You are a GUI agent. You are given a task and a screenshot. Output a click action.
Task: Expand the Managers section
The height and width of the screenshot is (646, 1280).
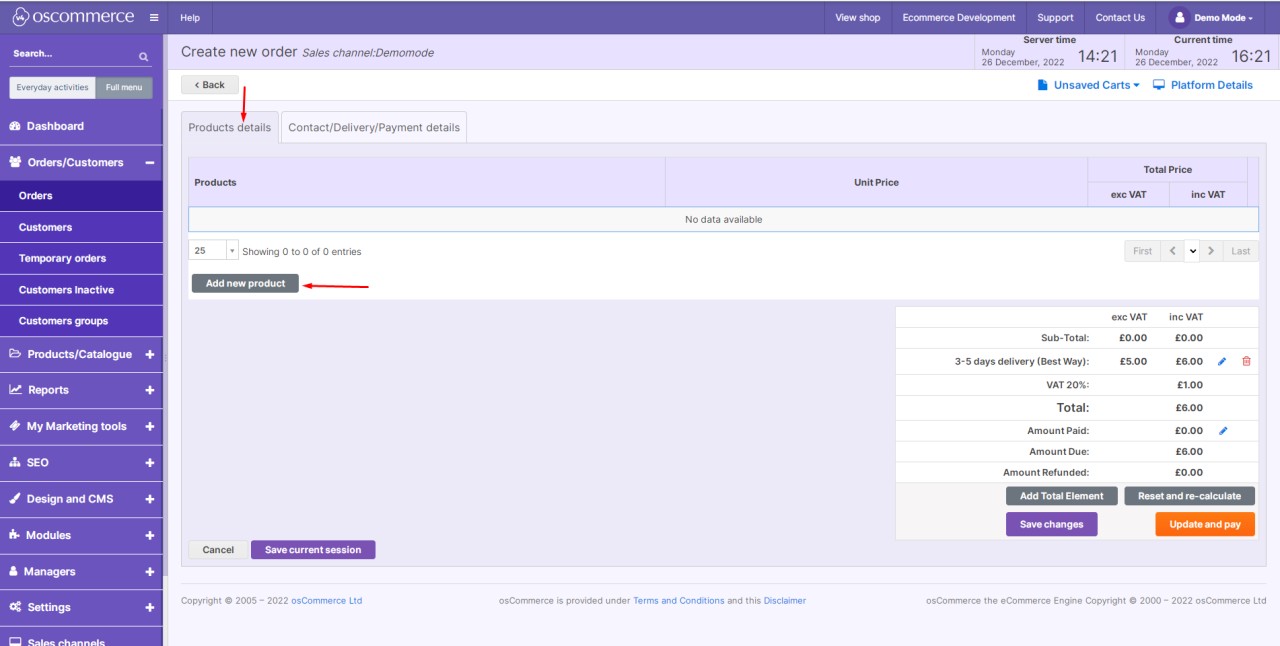pyautogui.click(x=150, y=571)
